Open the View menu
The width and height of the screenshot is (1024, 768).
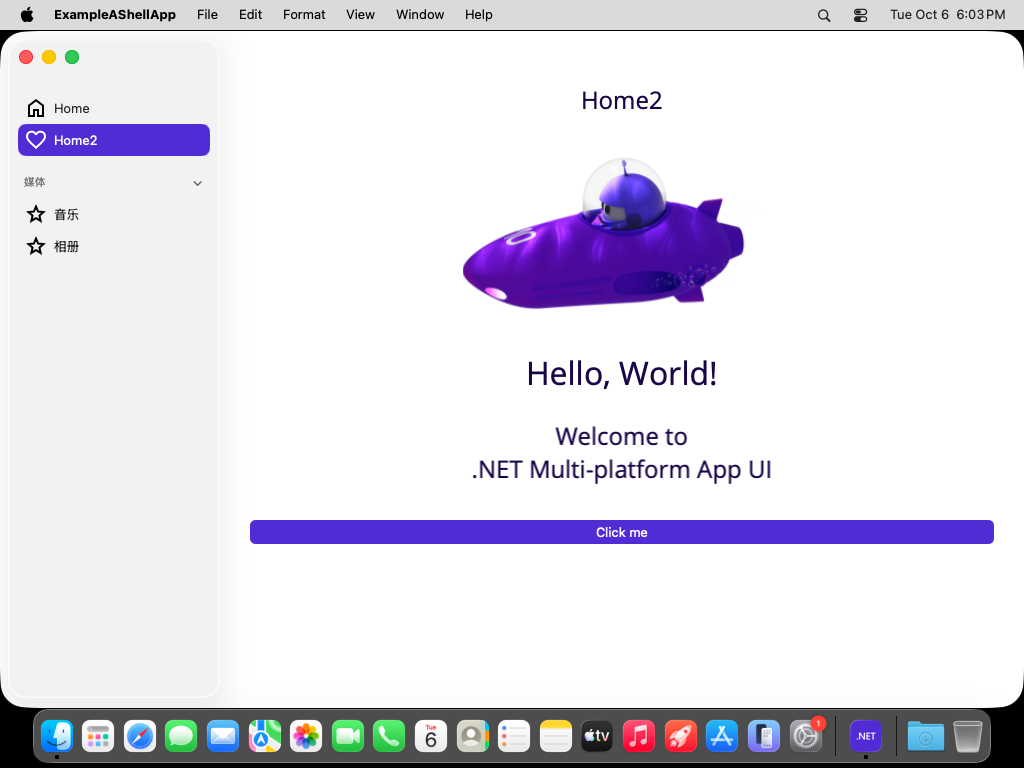(360, 14)
